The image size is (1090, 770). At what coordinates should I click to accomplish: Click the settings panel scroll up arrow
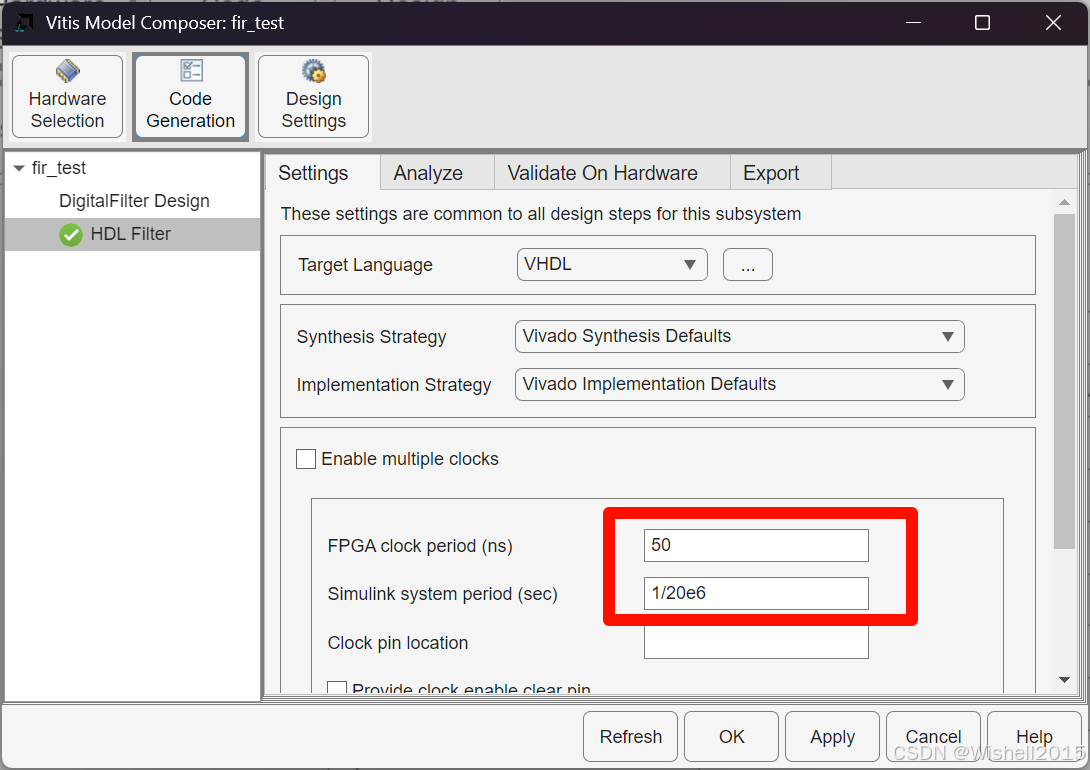tap(1064, 202)
